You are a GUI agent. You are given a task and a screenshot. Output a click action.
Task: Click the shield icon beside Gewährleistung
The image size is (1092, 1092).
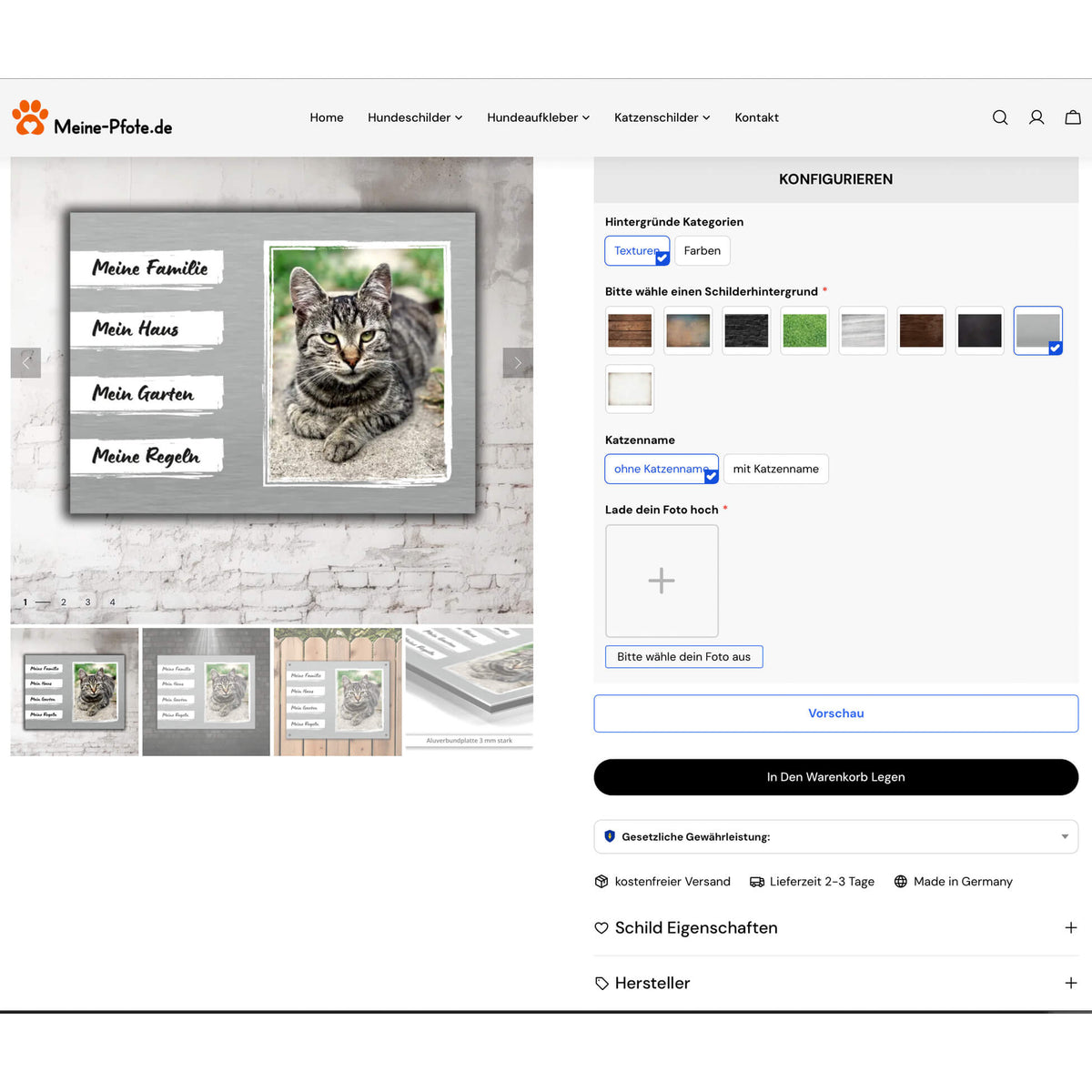(x=610, y=836)
